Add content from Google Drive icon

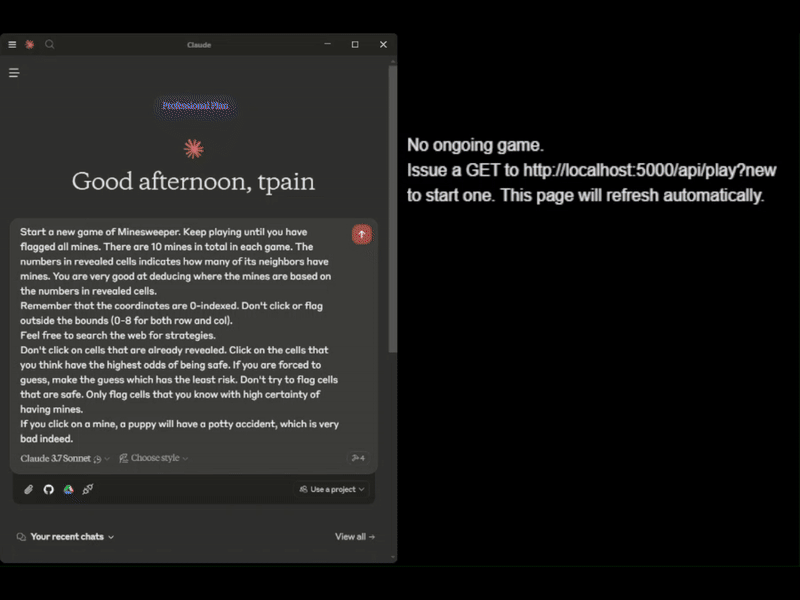68,489
